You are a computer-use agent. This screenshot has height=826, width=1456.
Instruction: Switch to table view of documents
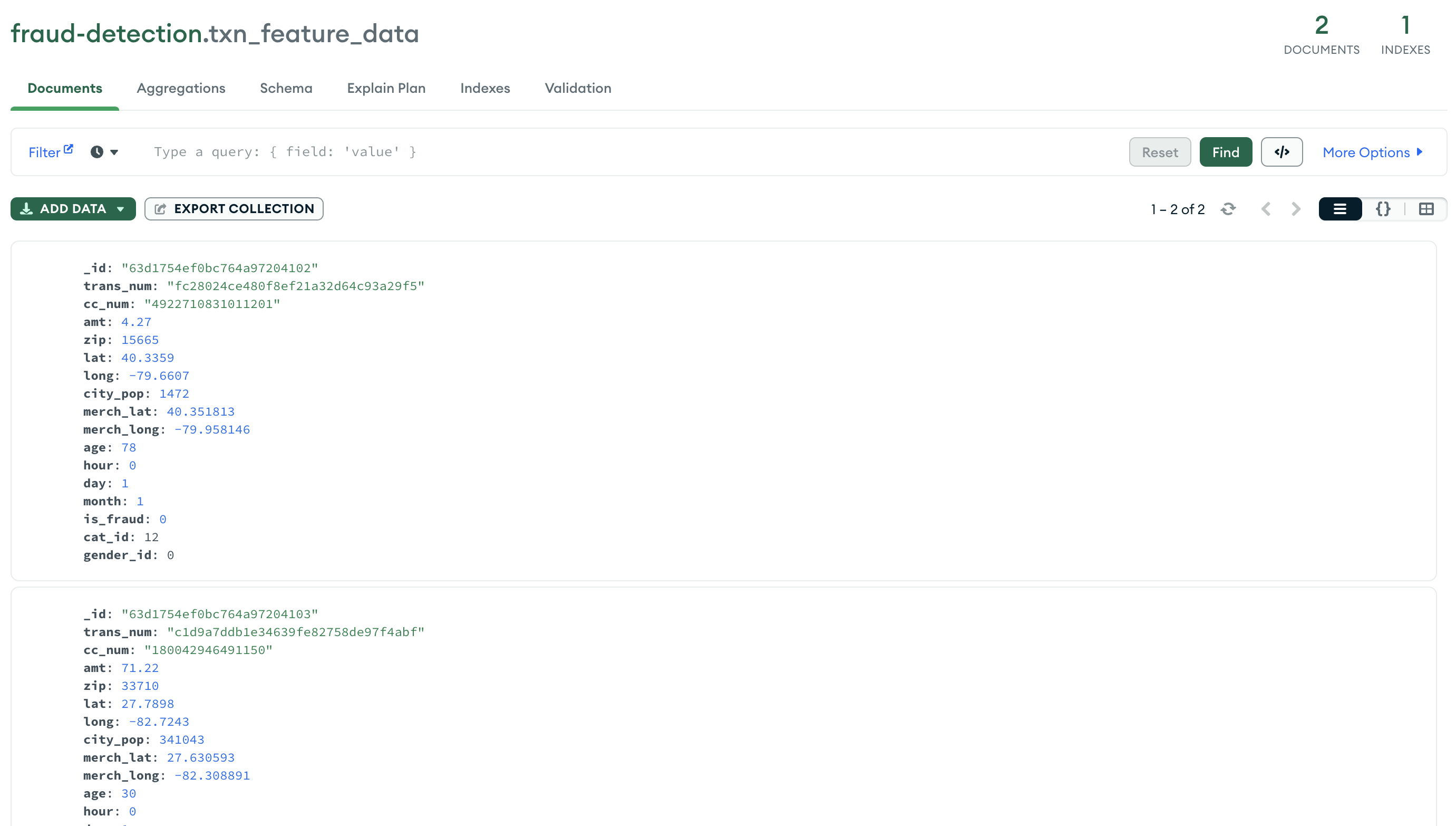click(1426, 209)
